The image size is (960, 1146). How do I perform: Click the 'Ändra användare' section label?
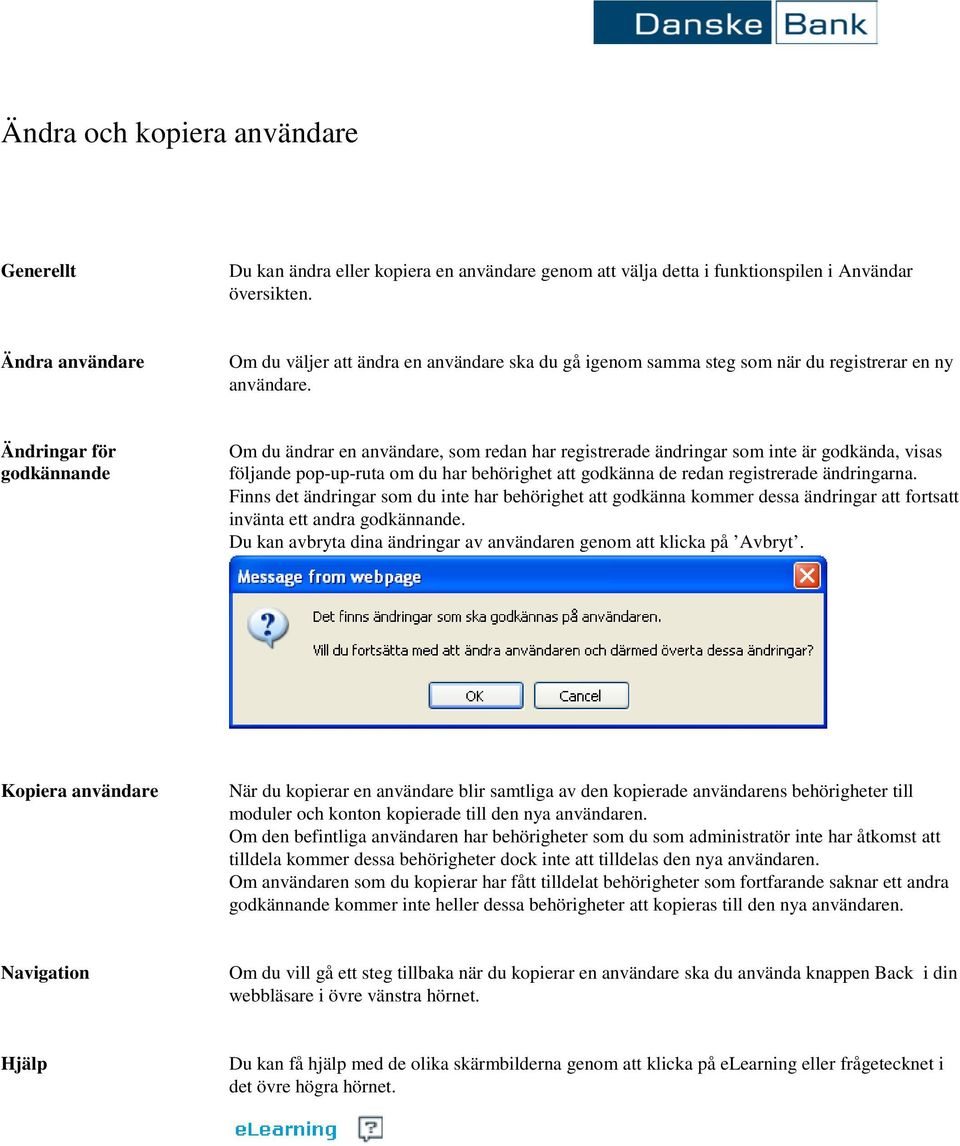point(72,362)
